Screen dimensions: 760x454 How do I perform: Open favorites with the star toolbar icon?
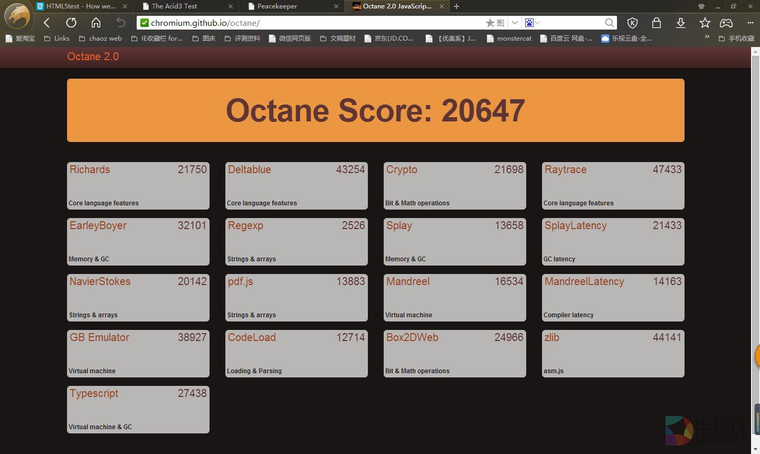tap(704, 22)
